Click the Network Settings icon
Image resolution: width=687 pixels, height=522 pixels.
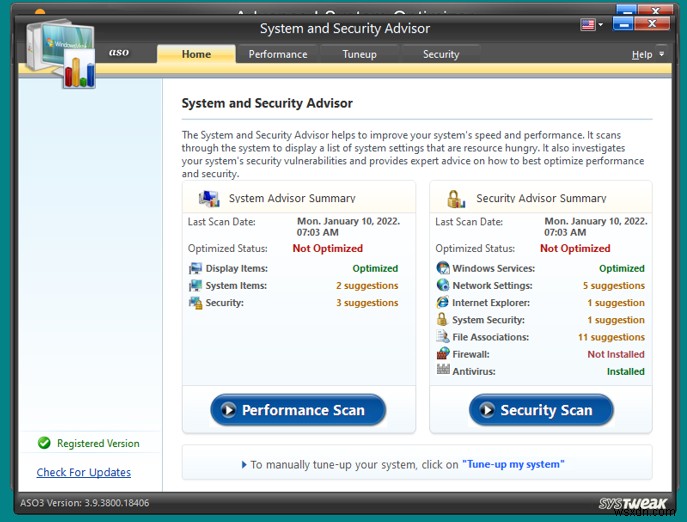[443, 285]
